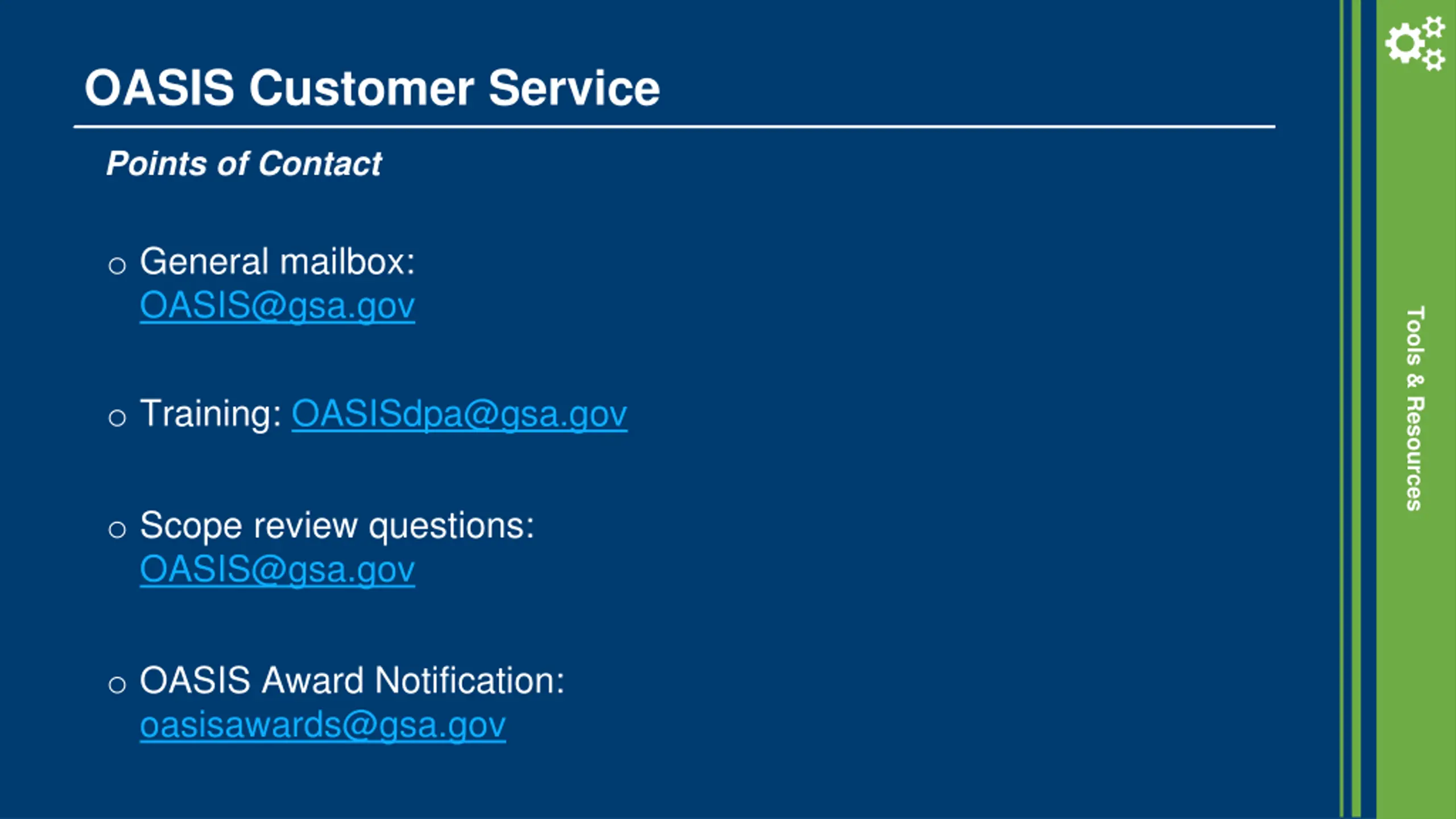Screen dimensions: 1456x819
Task: Click the 'OASIS Award Notification:' label text
Action: point(351,680)
